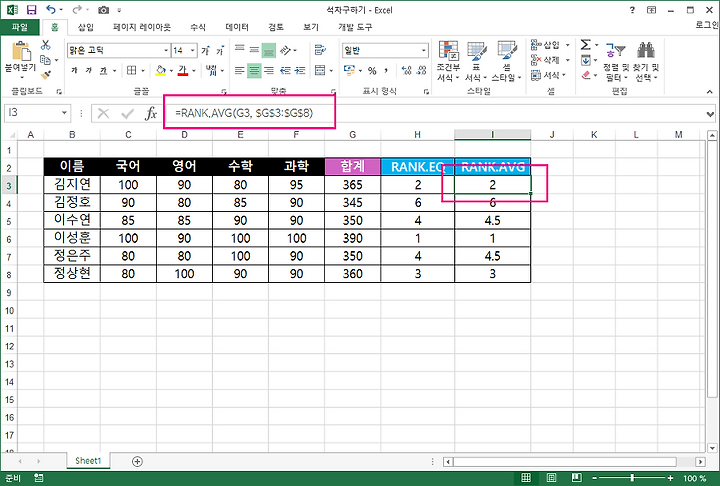The height and width of the screenshot is (486, 720).
Task: Toggle middle vertical alignment
Action: [x=254, y=50]
